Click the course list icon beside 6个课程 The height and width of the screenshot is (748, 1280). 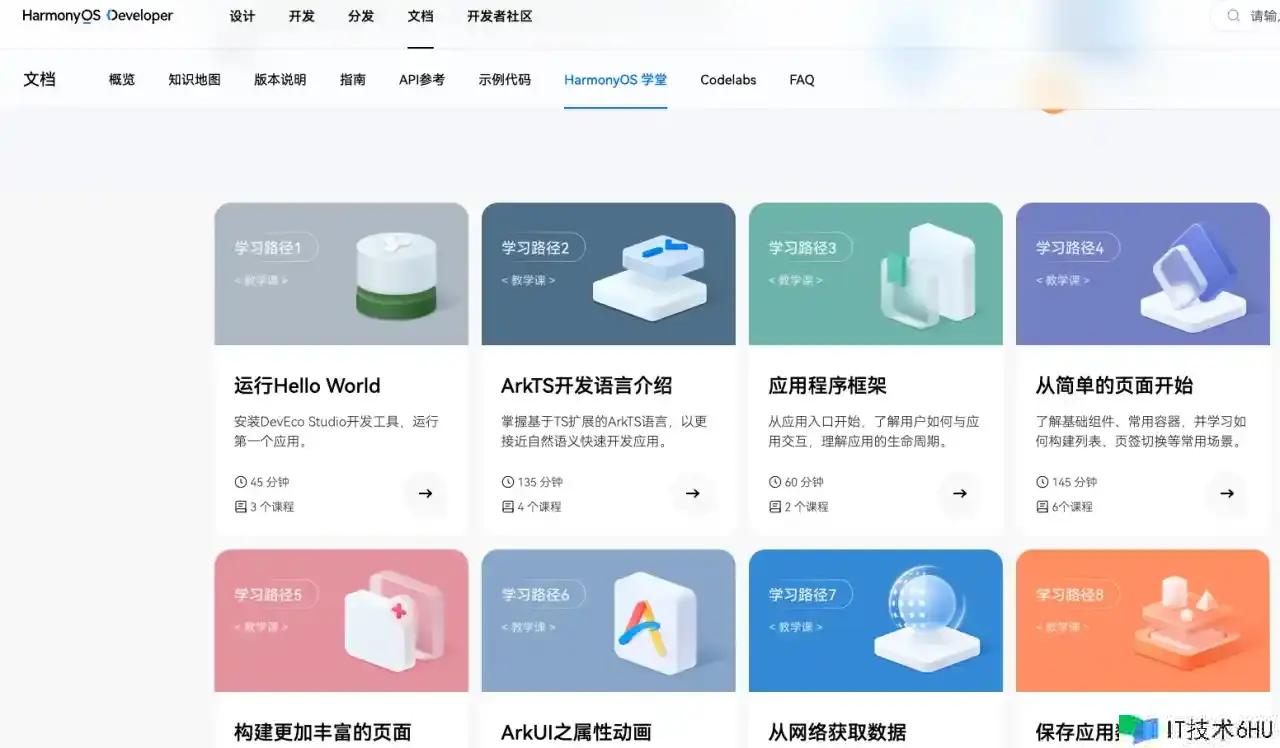point(1042,507)
